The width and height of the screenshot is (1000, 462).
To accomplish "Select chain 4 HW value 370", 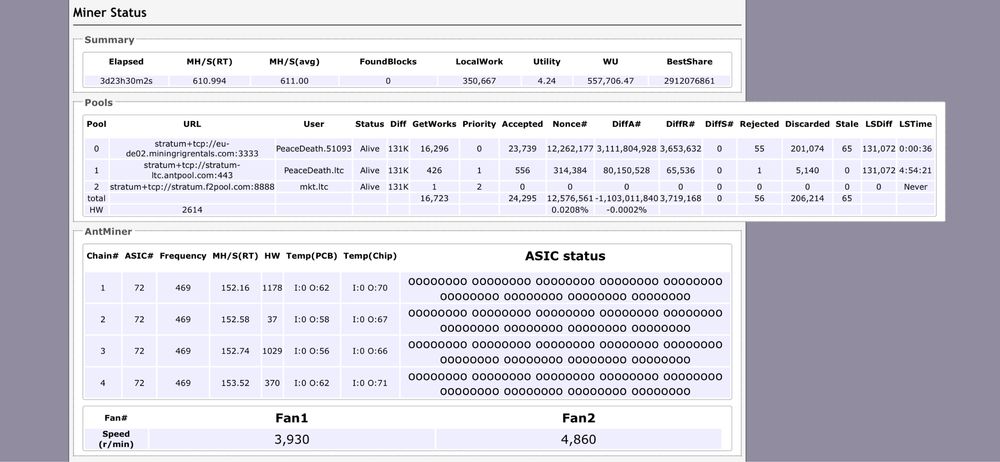I will 272,383.
